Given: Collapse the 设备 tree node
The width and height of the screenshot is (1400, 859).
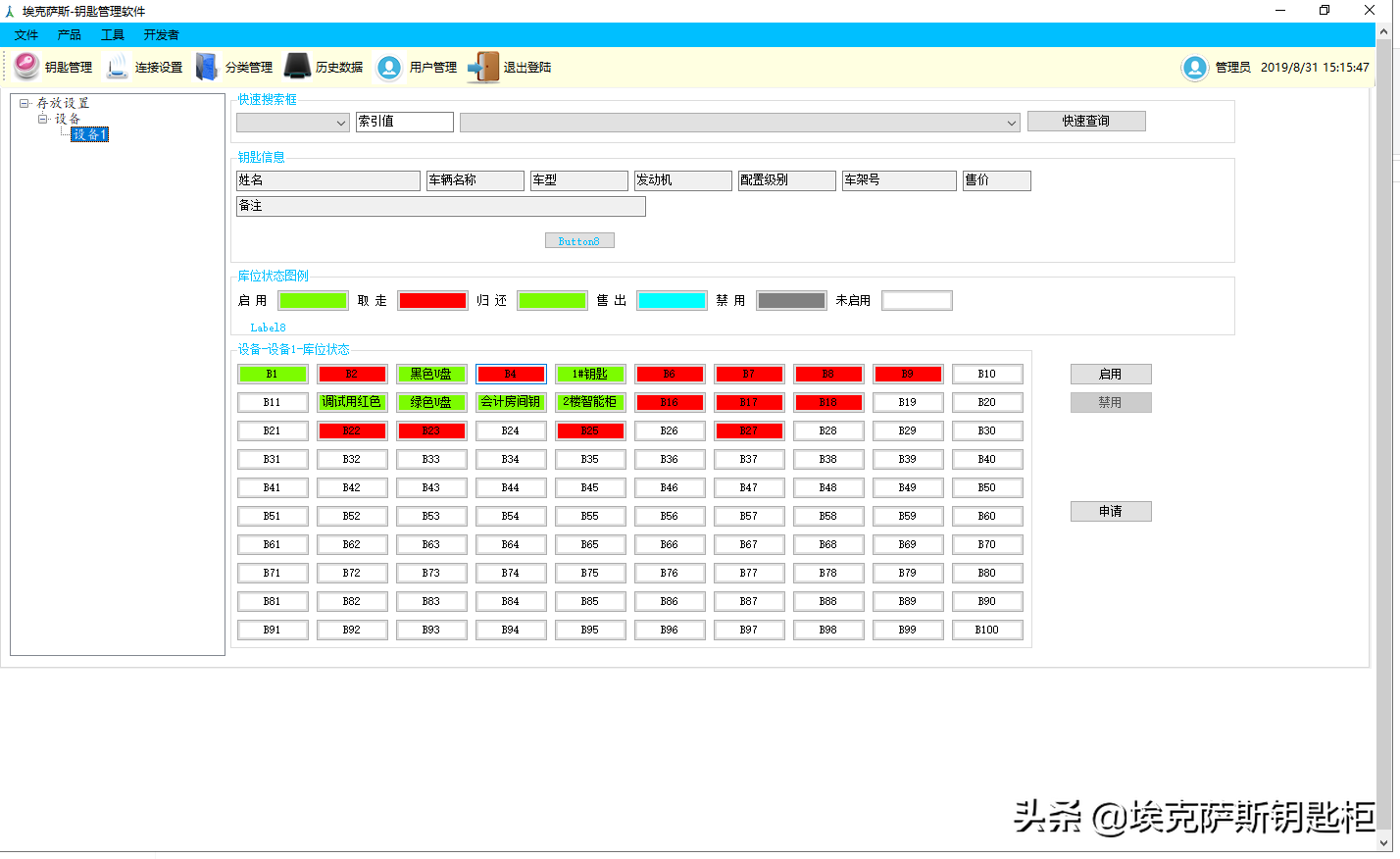Looking at the screenshot, I should (x=43, y=119).
